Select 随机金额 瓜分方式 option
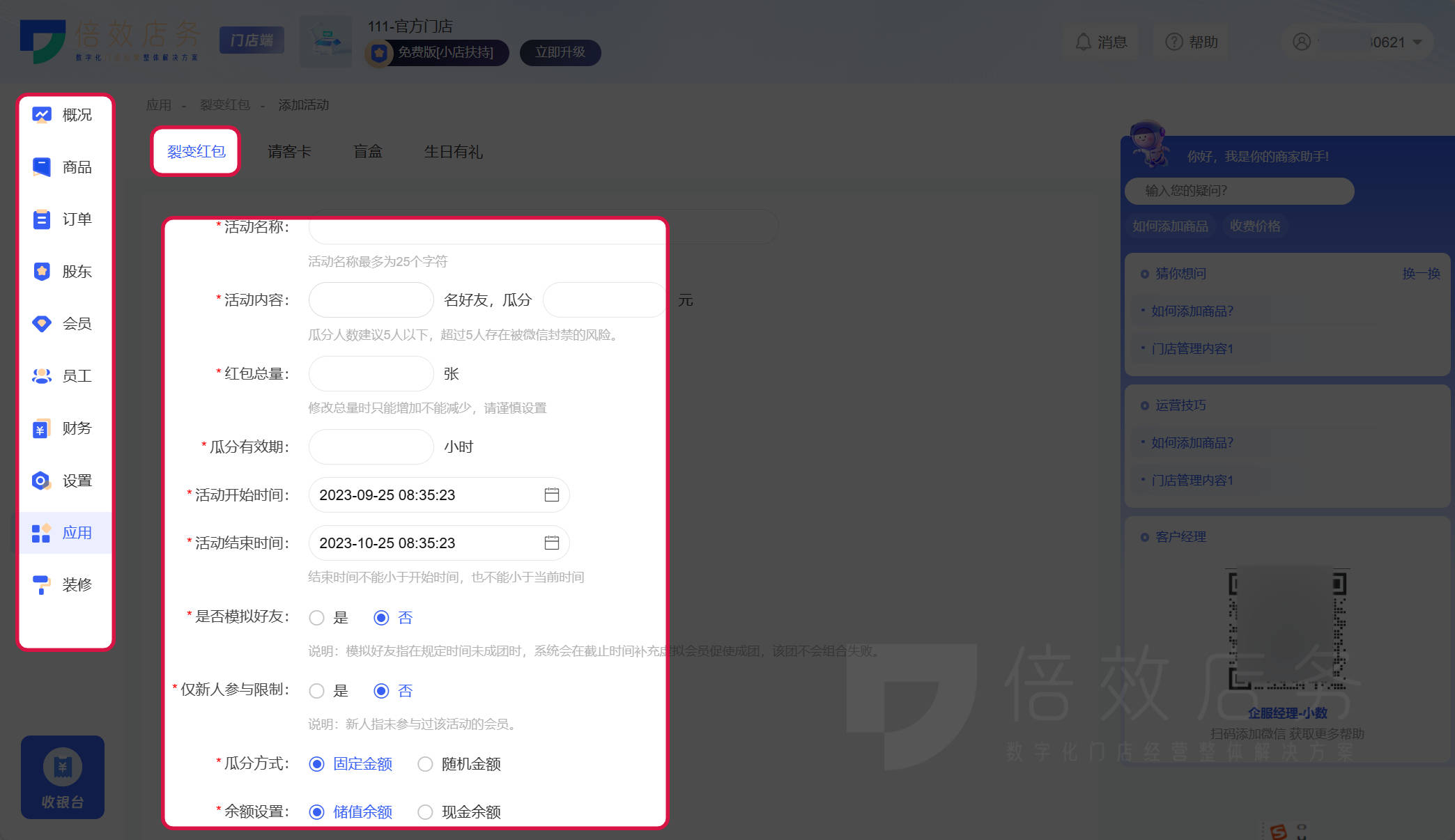 (x=425, y=763)
